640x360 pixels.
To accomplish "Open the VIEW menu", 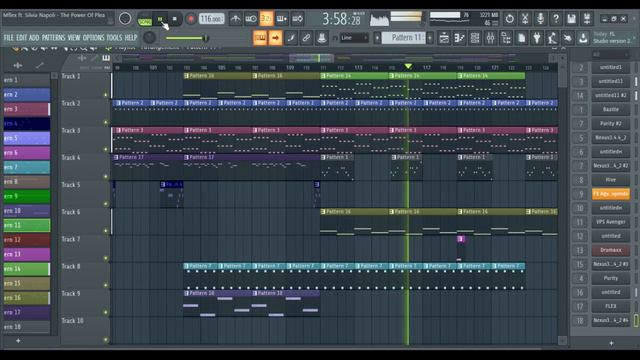I will coord(74,38).
